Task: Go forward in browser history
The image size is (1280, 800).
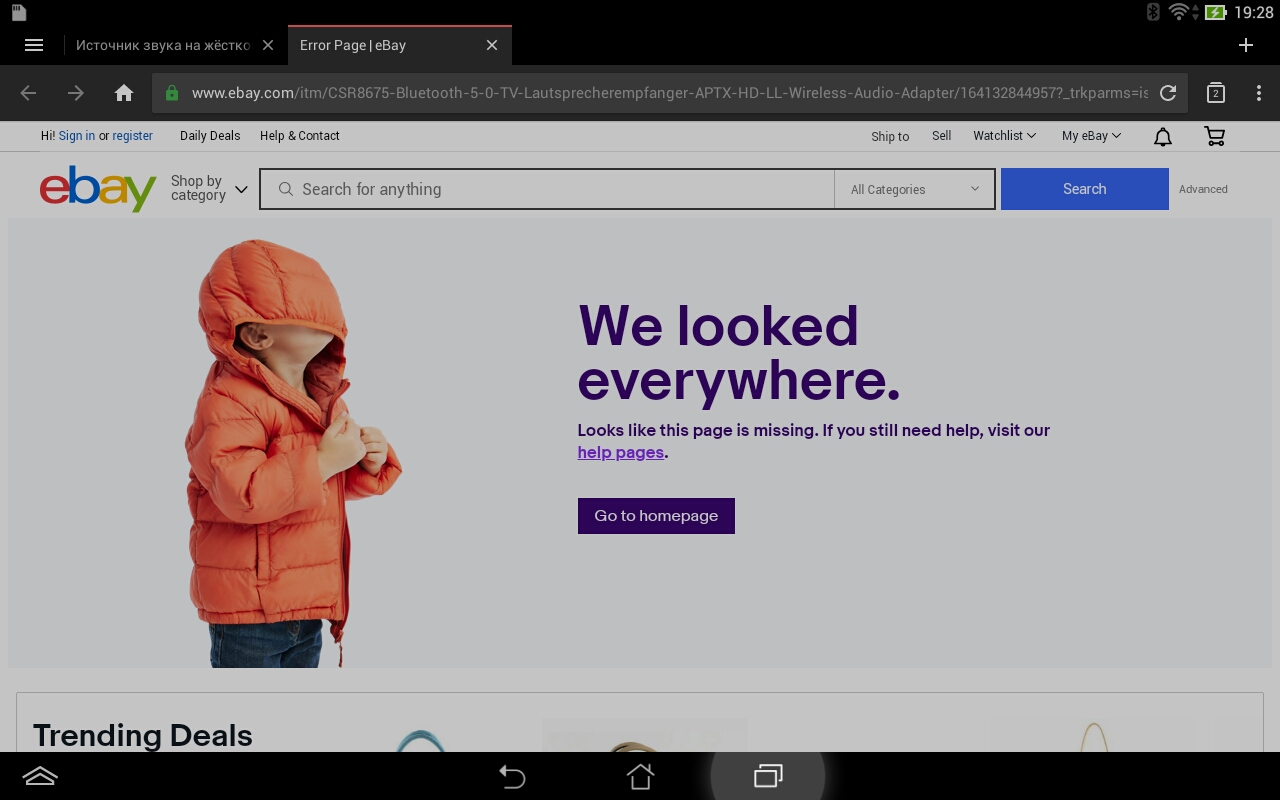Action: point(76,93)
